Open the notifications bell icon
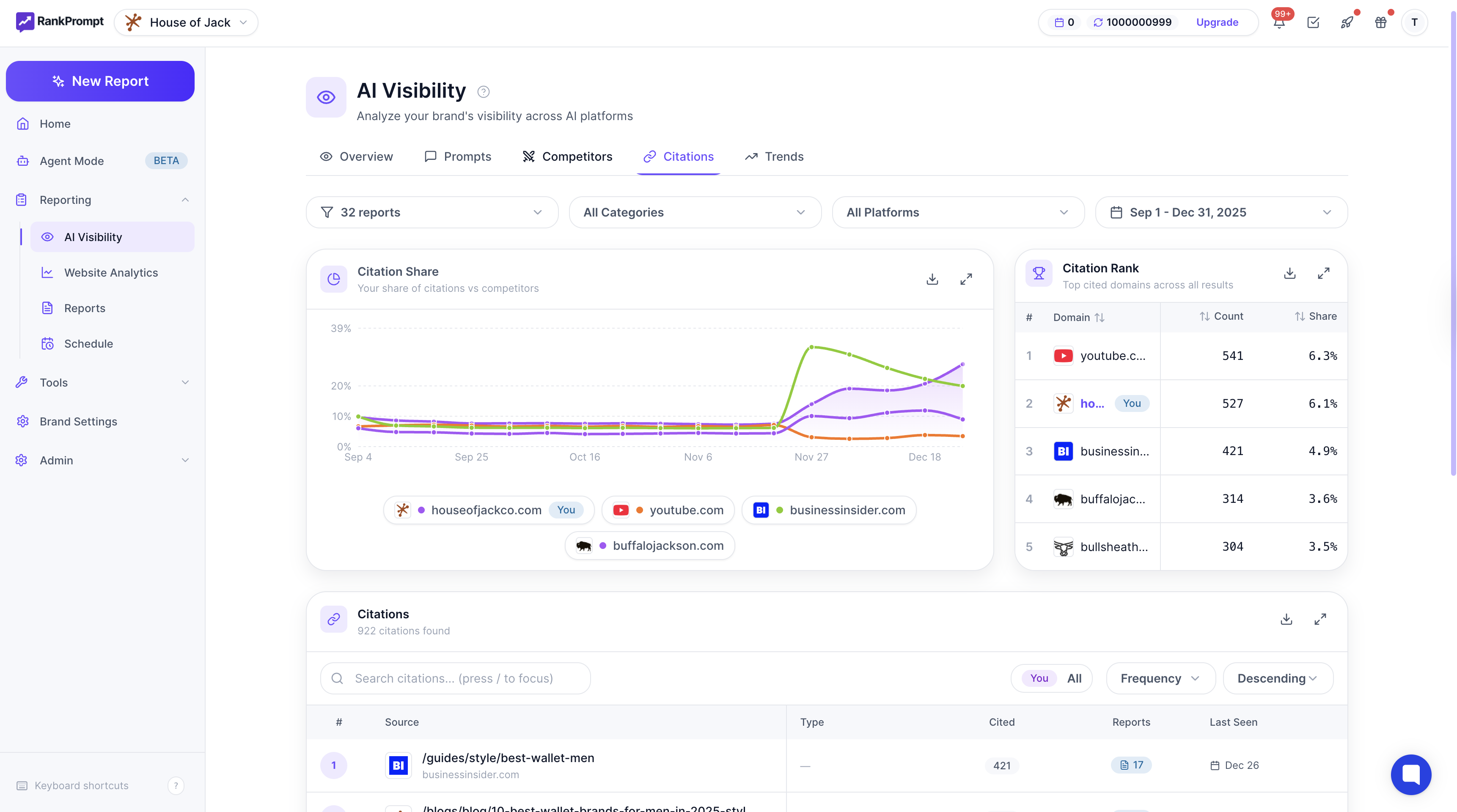 1279,22
